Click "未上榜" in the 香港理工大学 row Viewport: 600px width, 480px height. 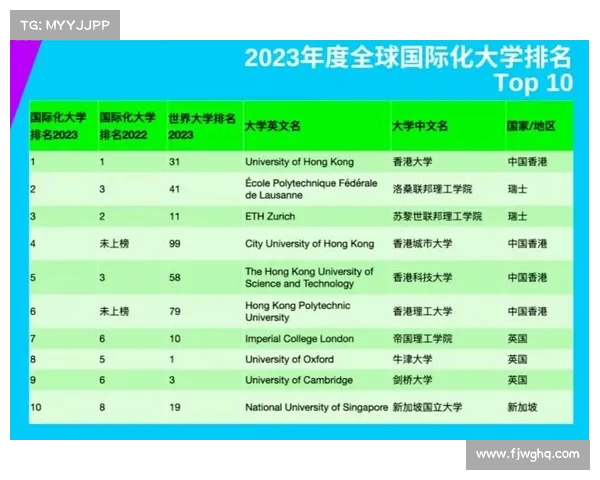pos(114,311)
